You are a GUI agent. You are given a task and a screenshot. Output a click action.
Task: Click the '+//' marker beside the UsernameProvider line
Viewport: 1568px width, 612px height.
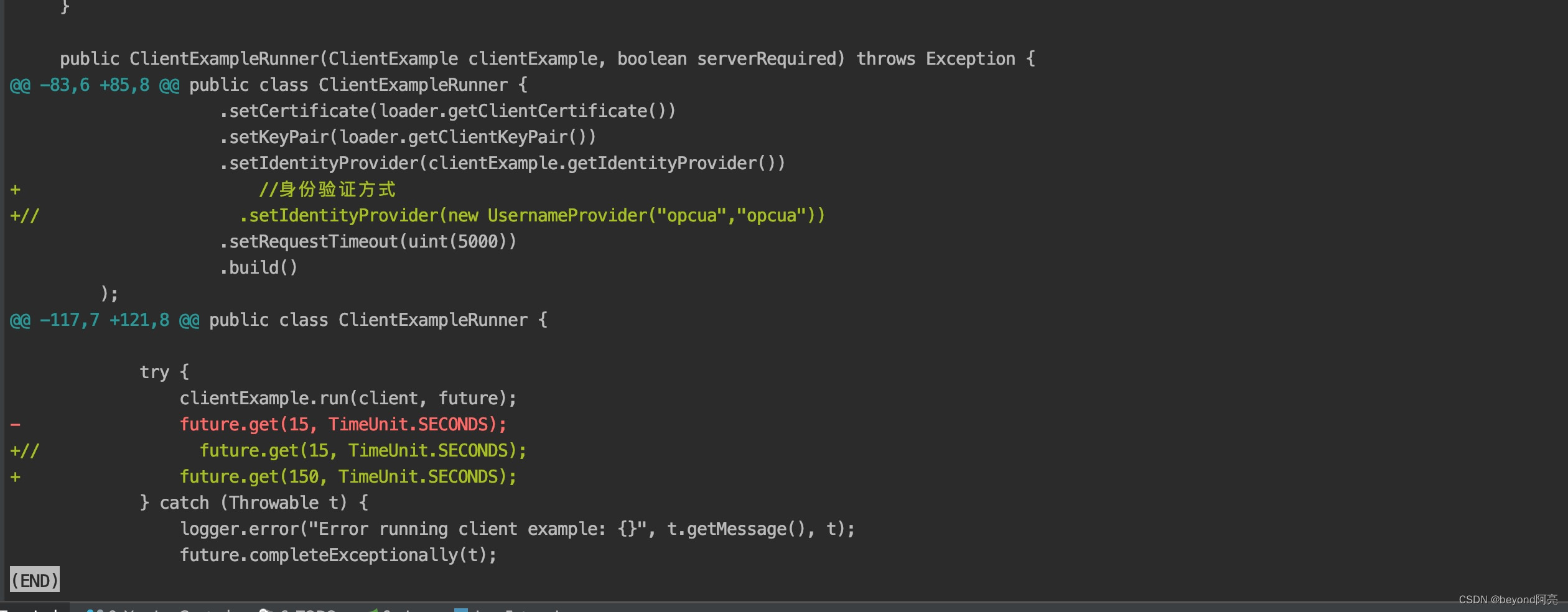25,216
